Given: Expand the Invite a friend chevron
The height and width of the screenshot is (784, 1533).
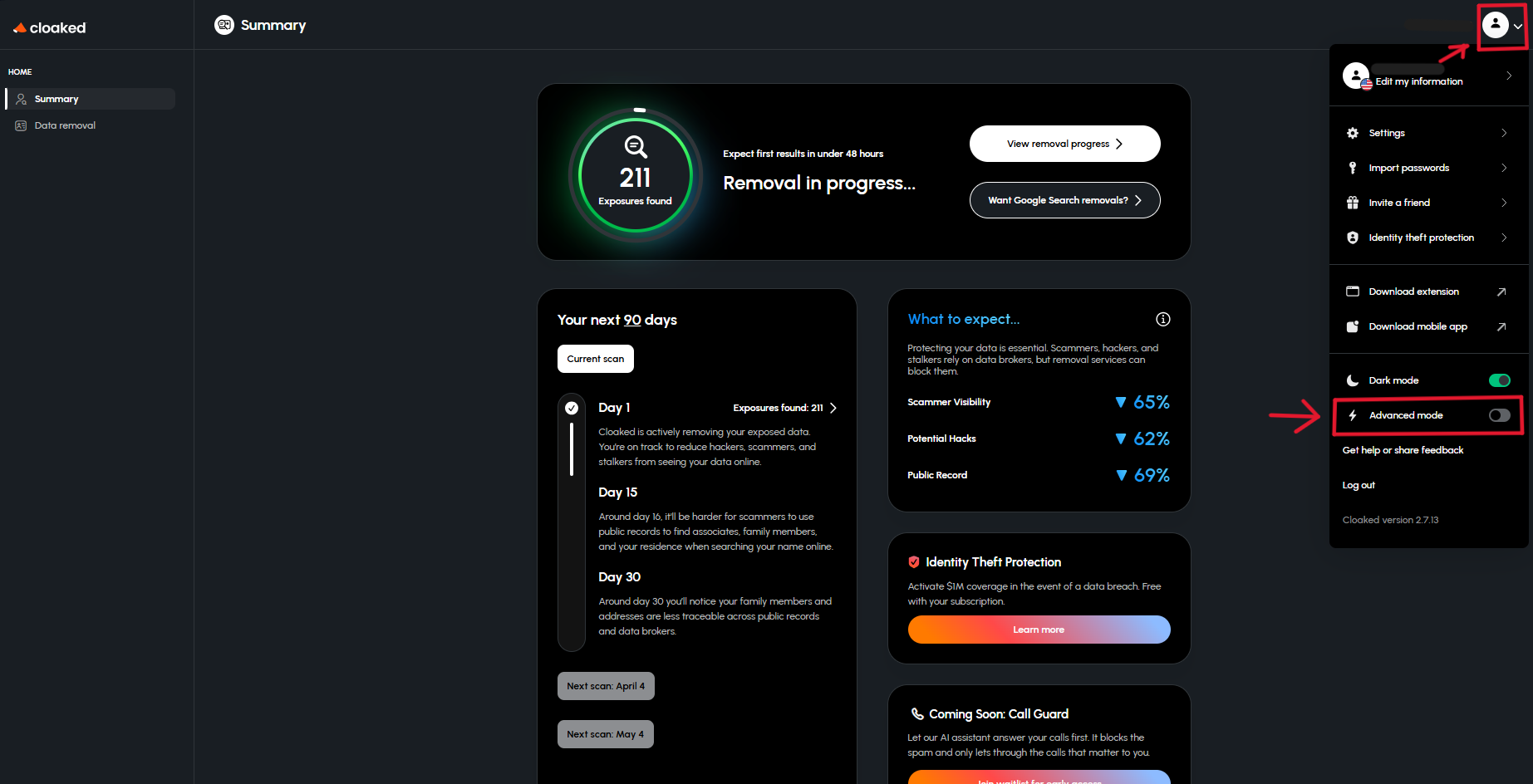Looking at the screenshot, I should click(x=1504, y=203).
